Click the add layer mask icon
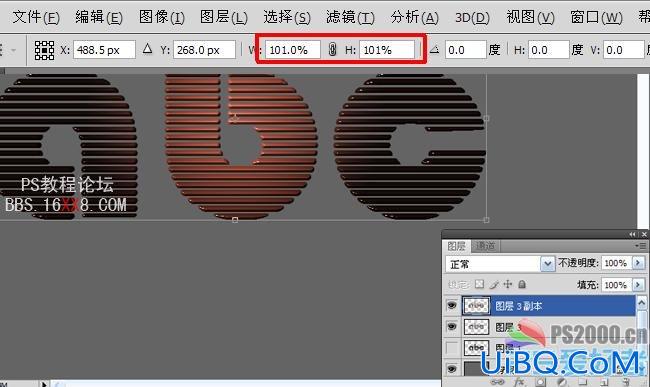 (540, 382)
